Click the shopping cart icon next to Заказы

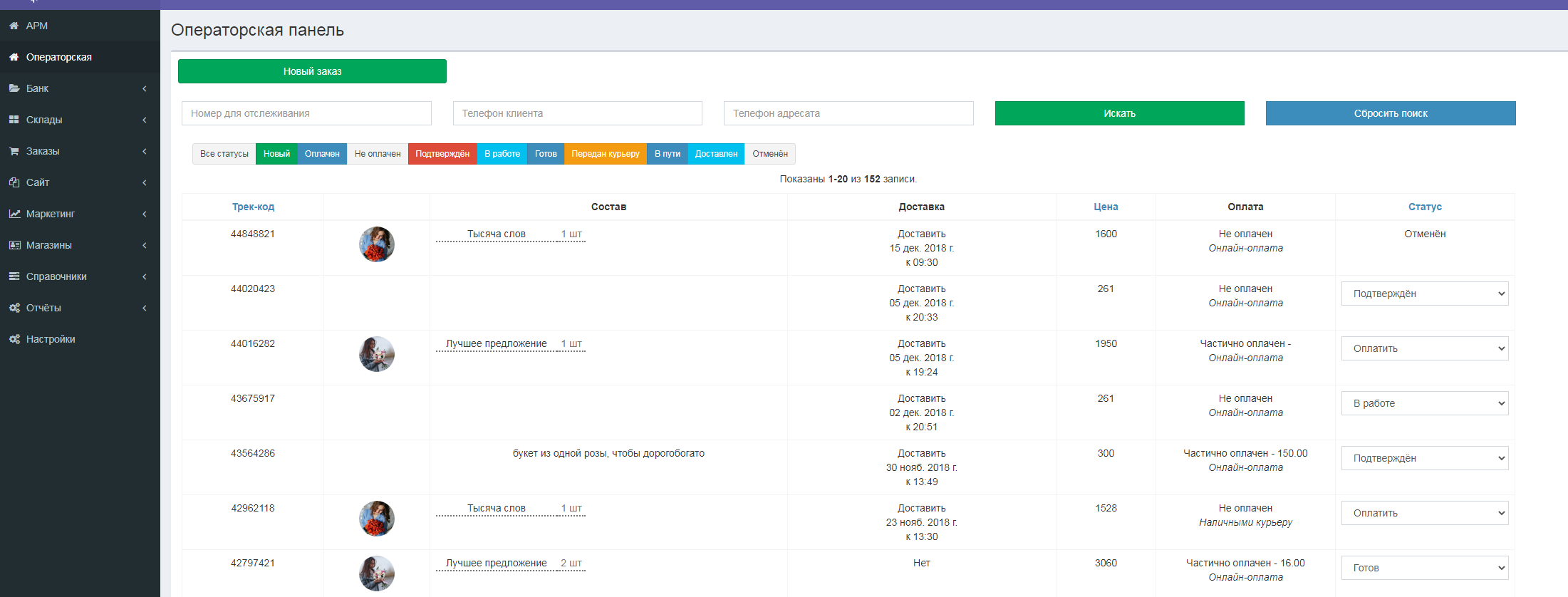[x=14, y=151]
